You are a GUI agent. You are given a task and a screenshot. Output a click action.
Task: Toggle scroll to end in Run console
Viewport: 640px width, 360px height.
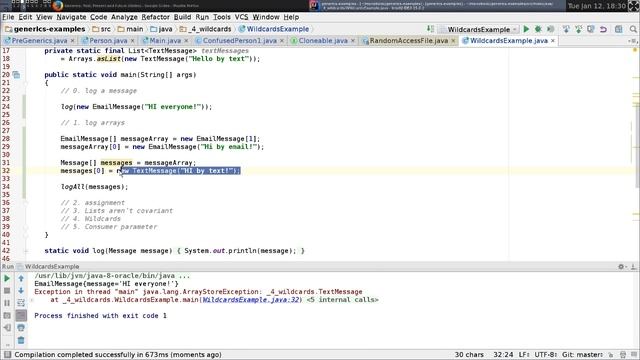[21, 316]
